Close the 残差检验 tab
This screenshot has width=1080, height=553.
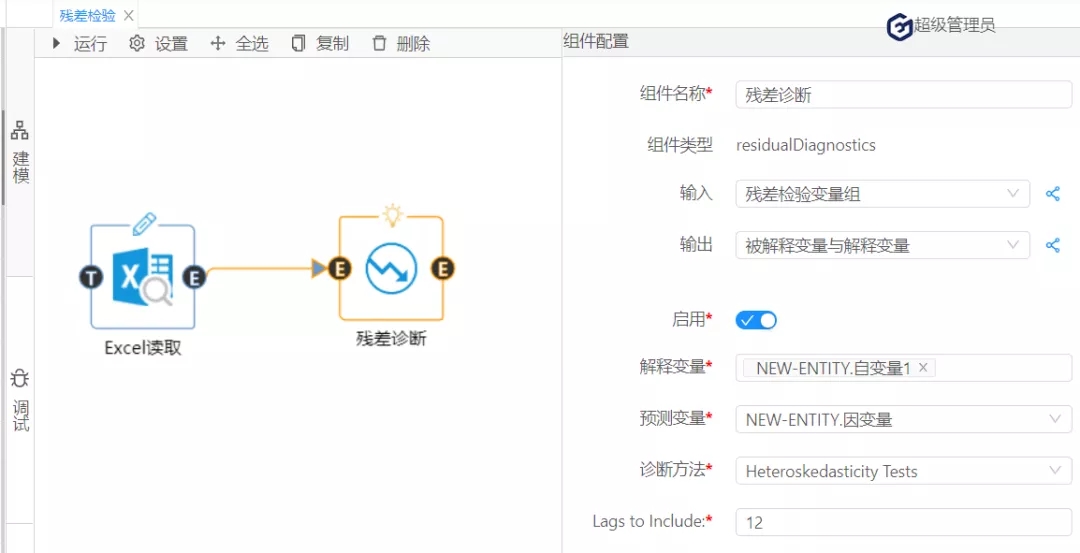(128, 15)
